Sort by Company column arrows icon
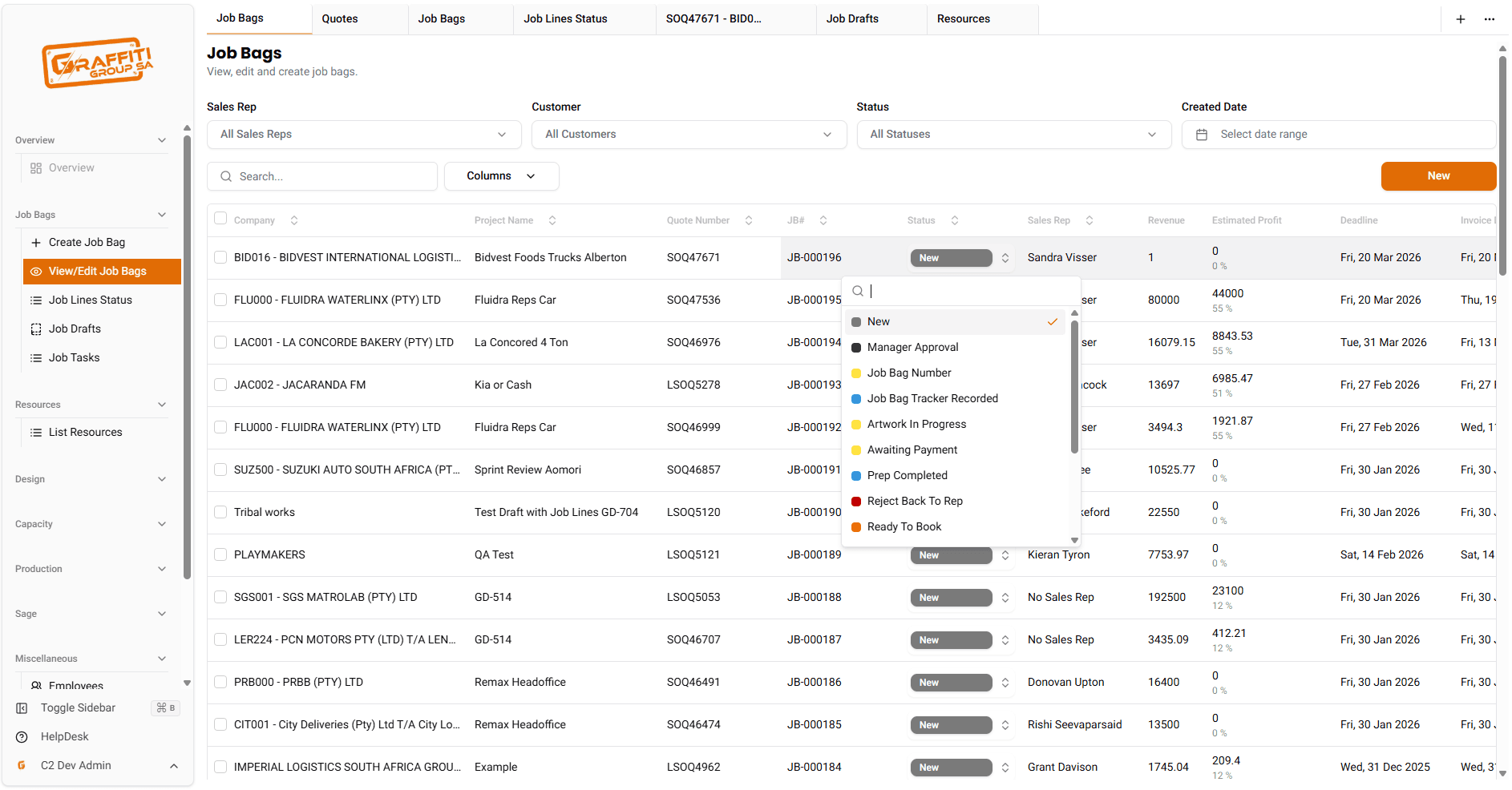1512x790 pixels. 294,220
